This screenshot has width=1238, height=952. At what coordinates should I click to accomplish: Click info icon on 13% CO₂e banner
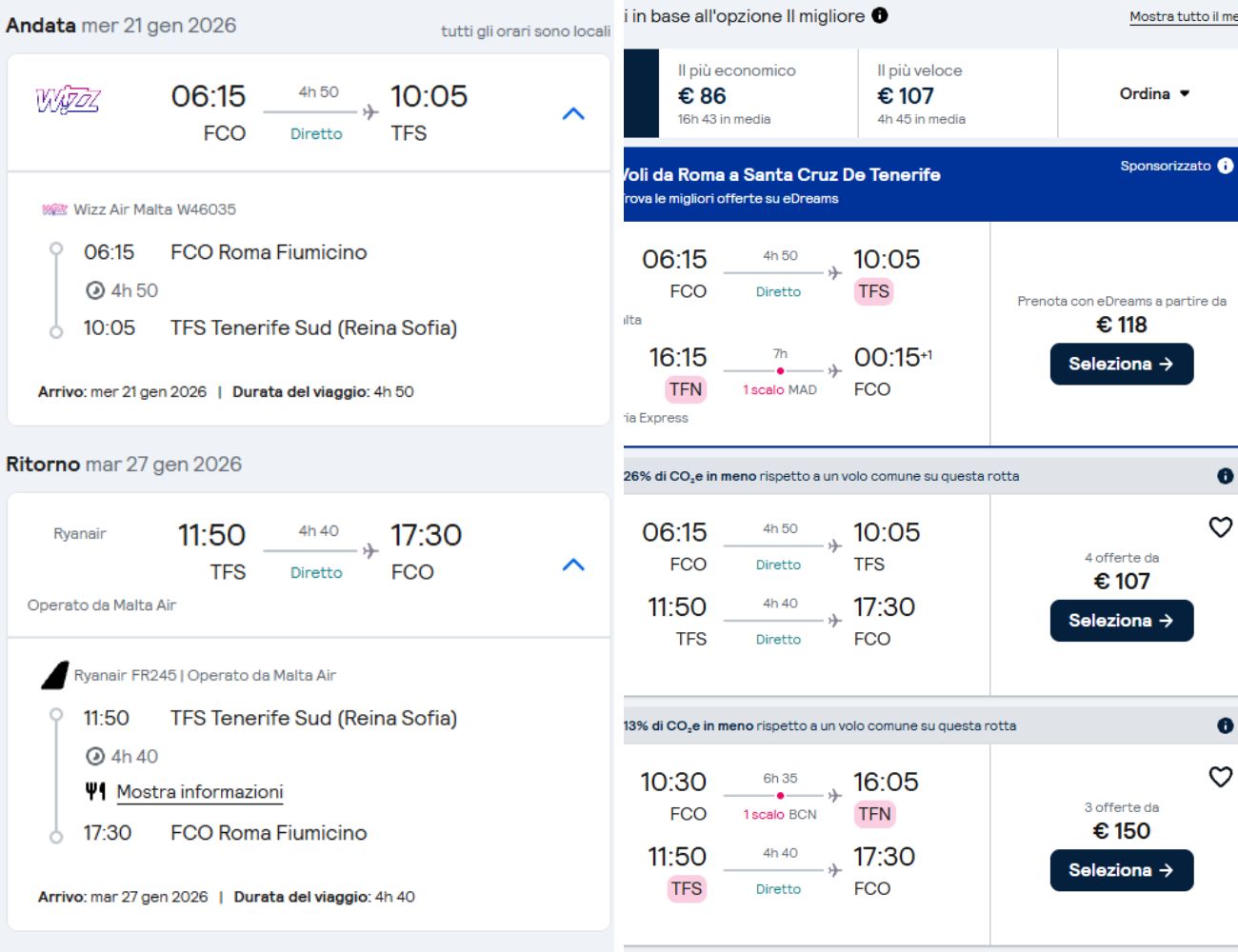pos(1225,725)
